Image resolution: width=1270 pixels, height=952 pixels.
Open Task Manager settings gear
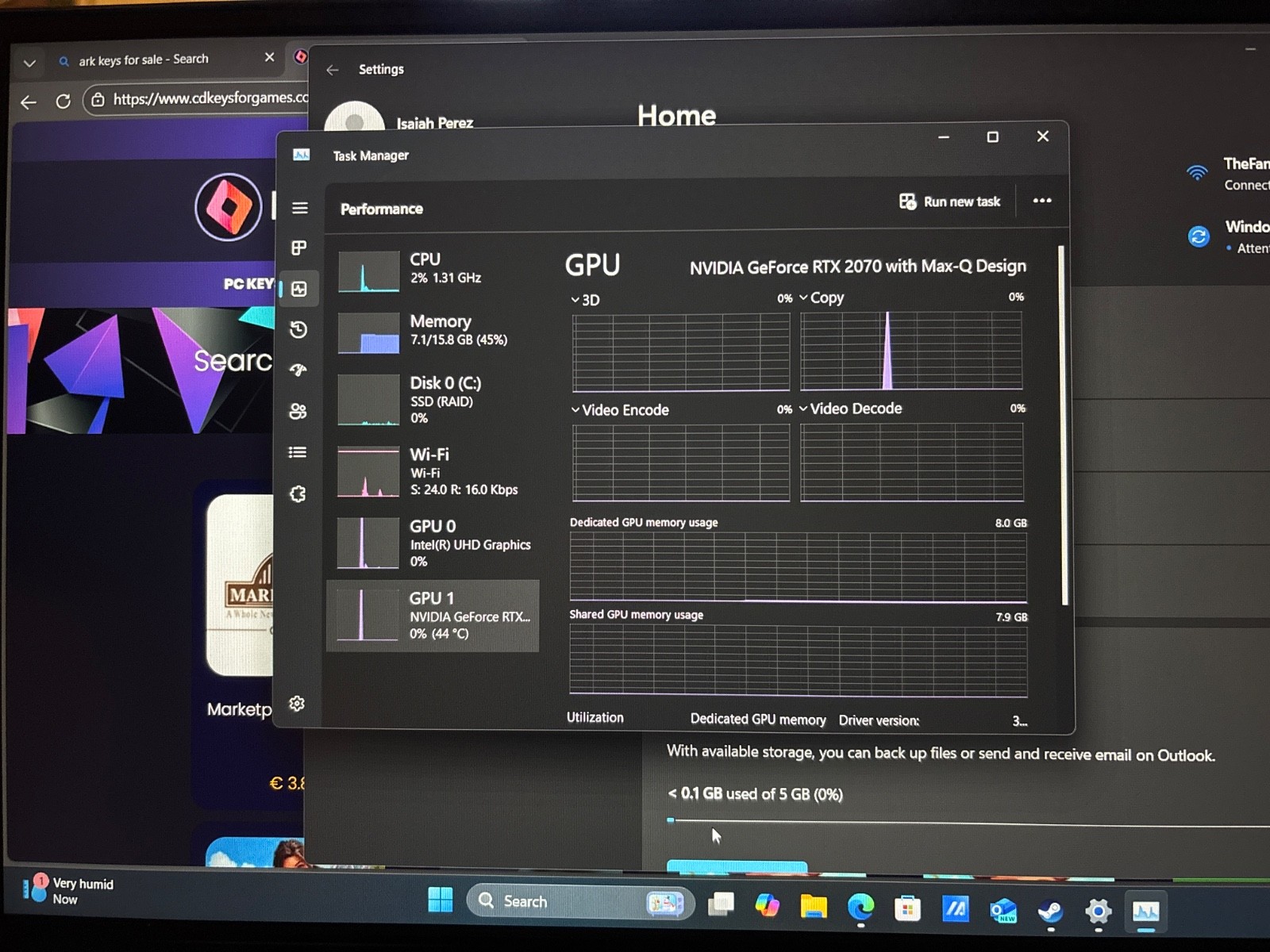pos(297,704)
